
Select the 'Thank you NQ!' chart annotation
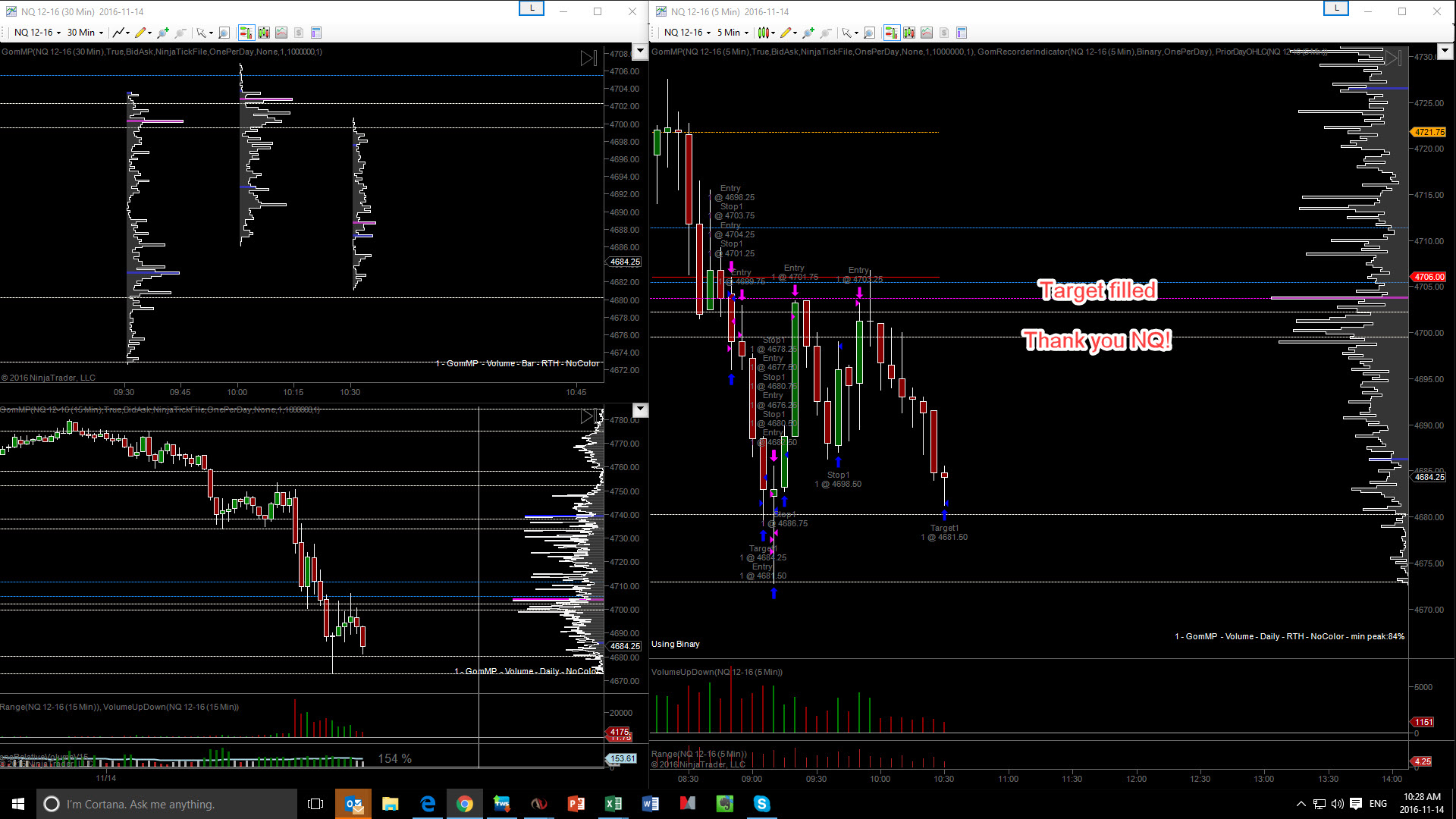coord(1097,340)
